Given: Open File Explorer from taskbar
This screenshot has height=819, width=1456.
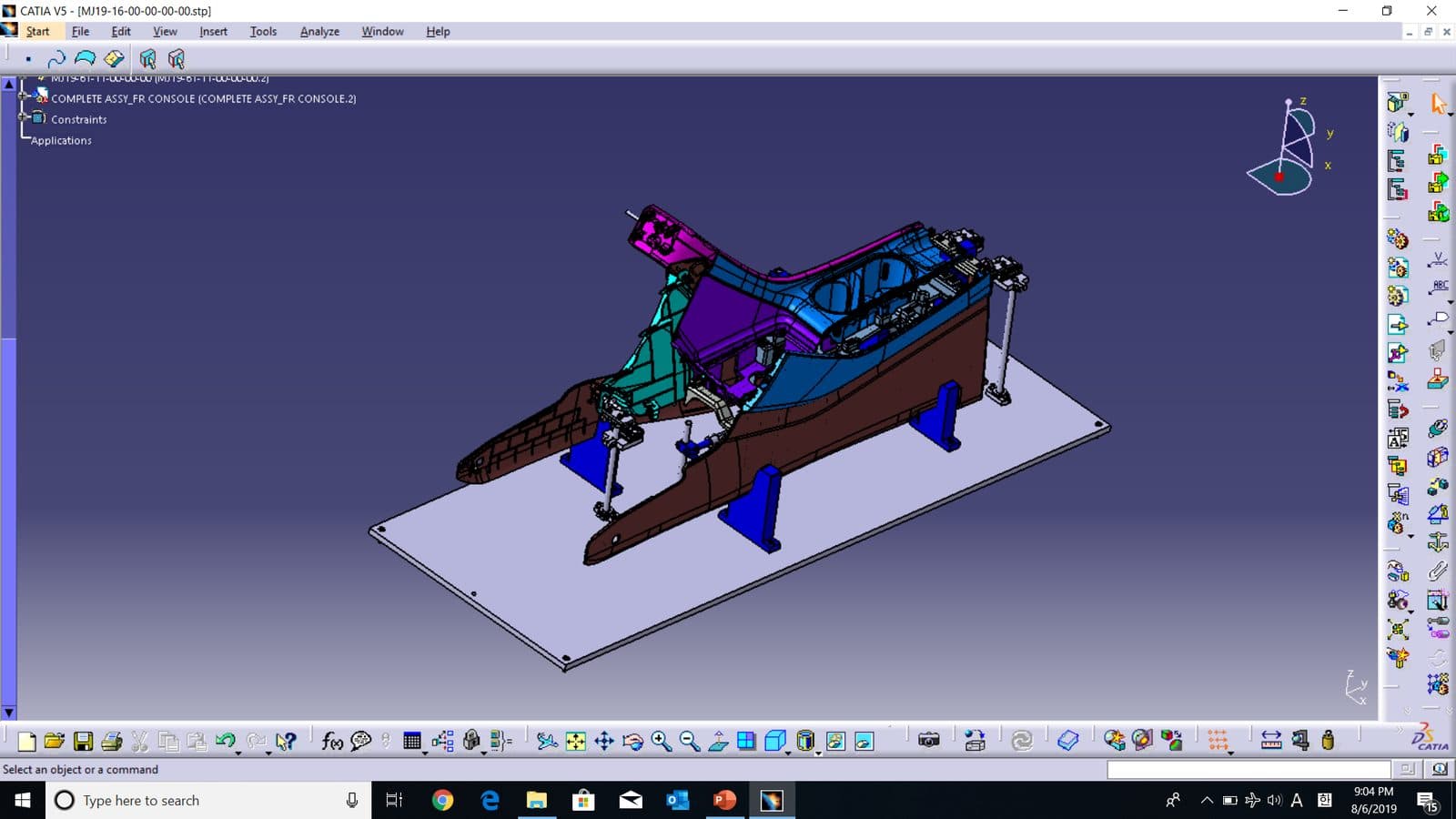Looking at the screenshot, I should click(x=536, y=800).
